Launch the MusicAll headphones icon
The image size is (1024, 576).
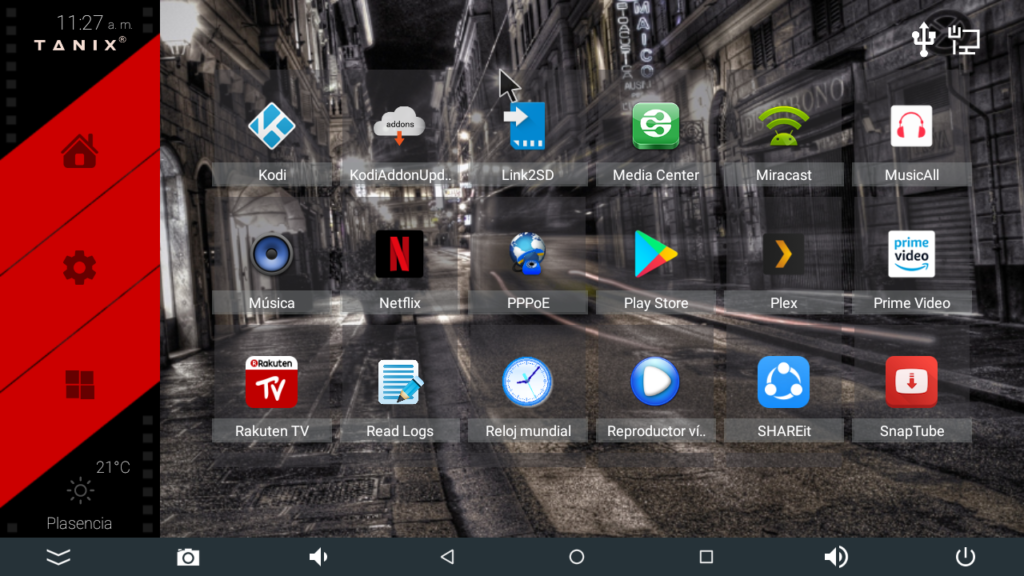pos(912,126)
